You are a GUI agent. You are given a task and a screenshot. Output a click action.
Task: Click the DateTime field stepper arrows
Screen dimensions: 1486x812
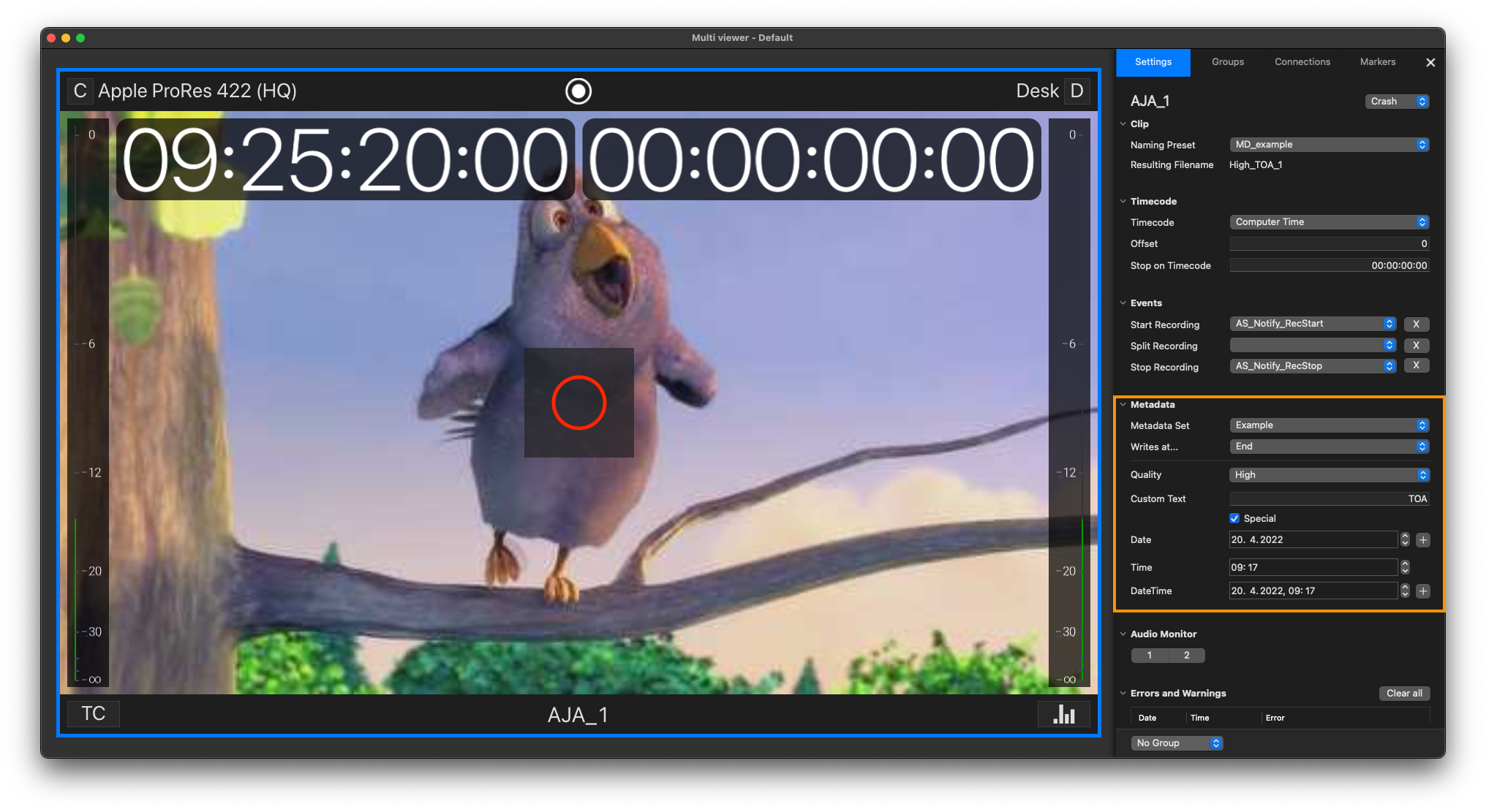1405,591
